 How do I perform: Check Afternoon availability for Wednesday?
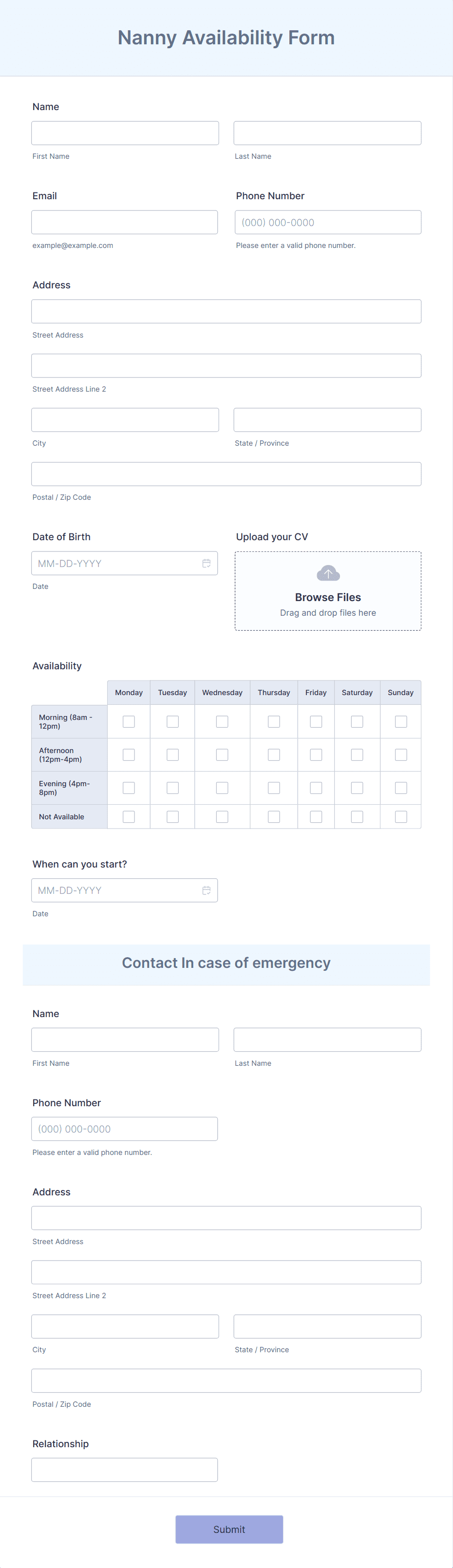pos(222,755)
